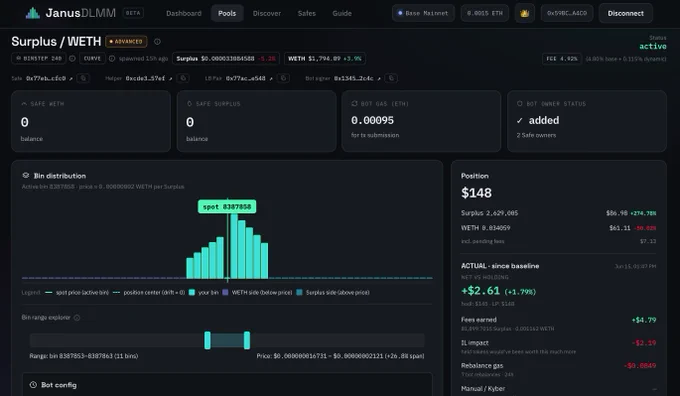Click the SAFE WETH card icon
The image size is (680, 396).
[x=24, y=104]
